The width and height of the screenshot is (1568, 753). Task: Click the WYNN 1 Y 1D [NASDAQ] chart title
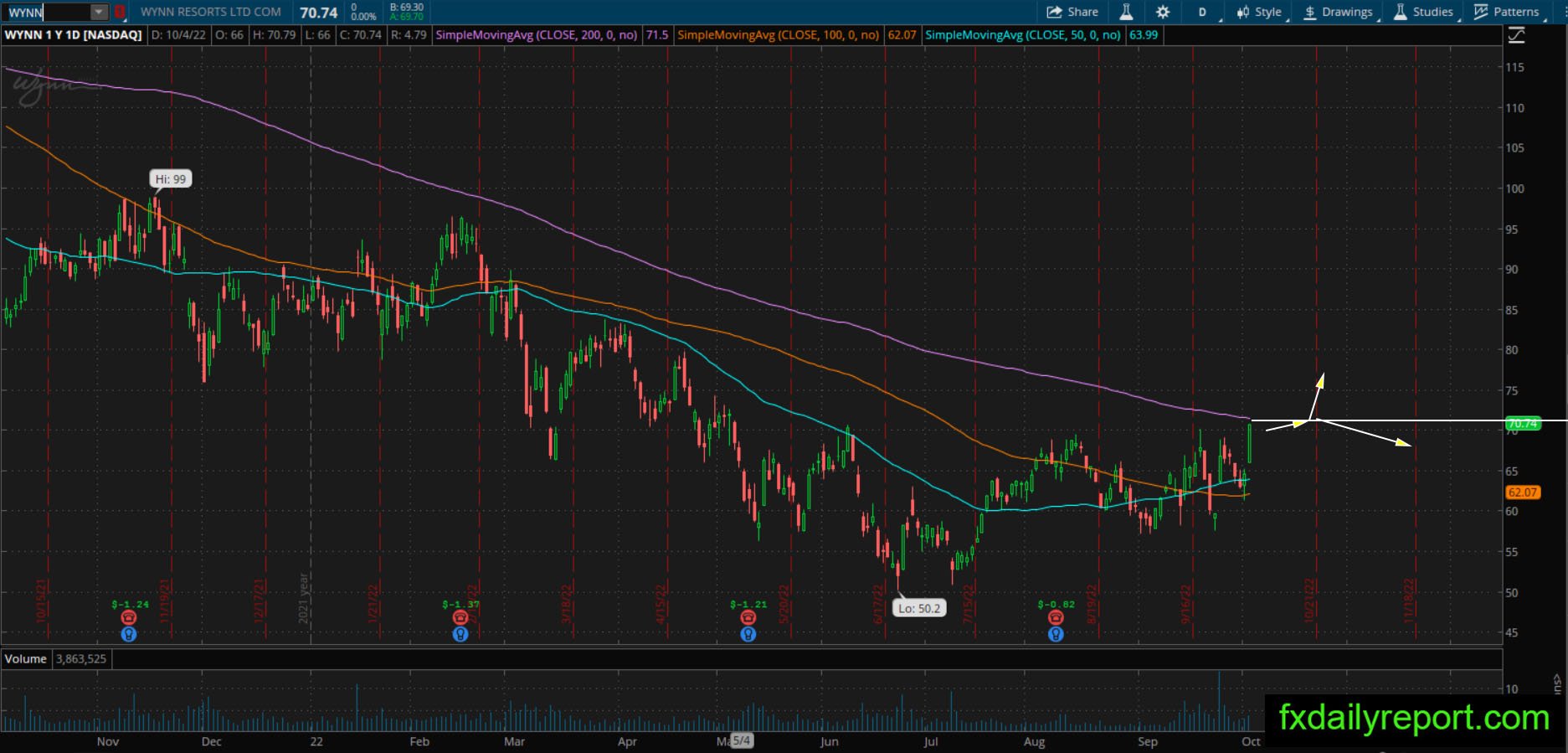click(74, 35)
